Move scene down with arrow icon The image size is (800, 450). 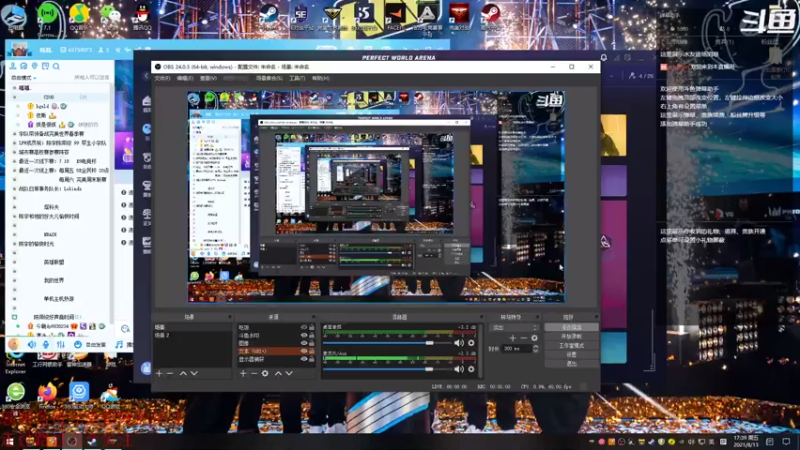tap(194, 373)
